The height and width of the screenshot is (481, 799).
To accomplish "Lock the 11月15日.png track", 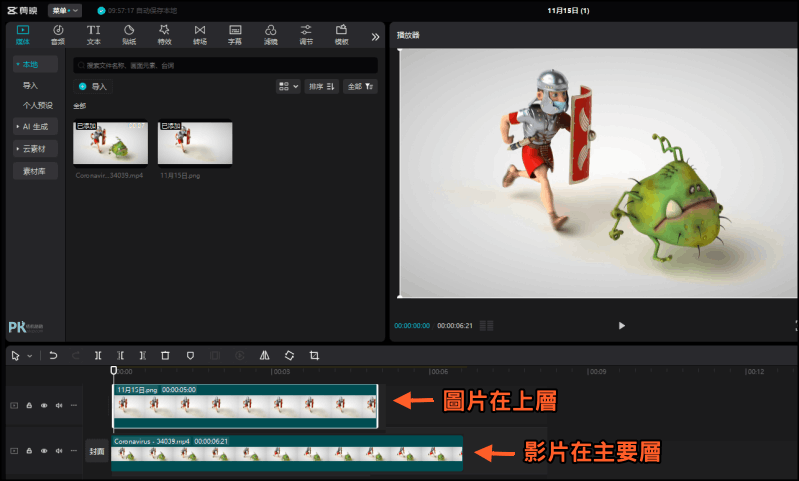I will (29, 406).
